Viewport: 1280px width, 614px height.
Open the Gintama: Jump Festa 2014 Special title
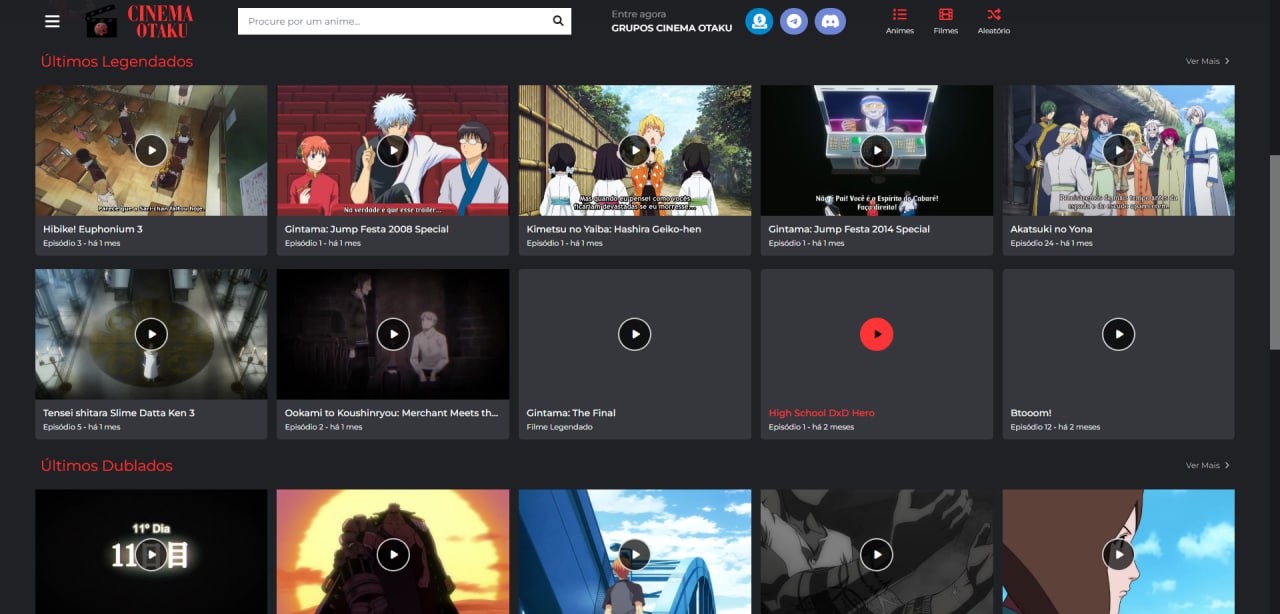point(849,229)
